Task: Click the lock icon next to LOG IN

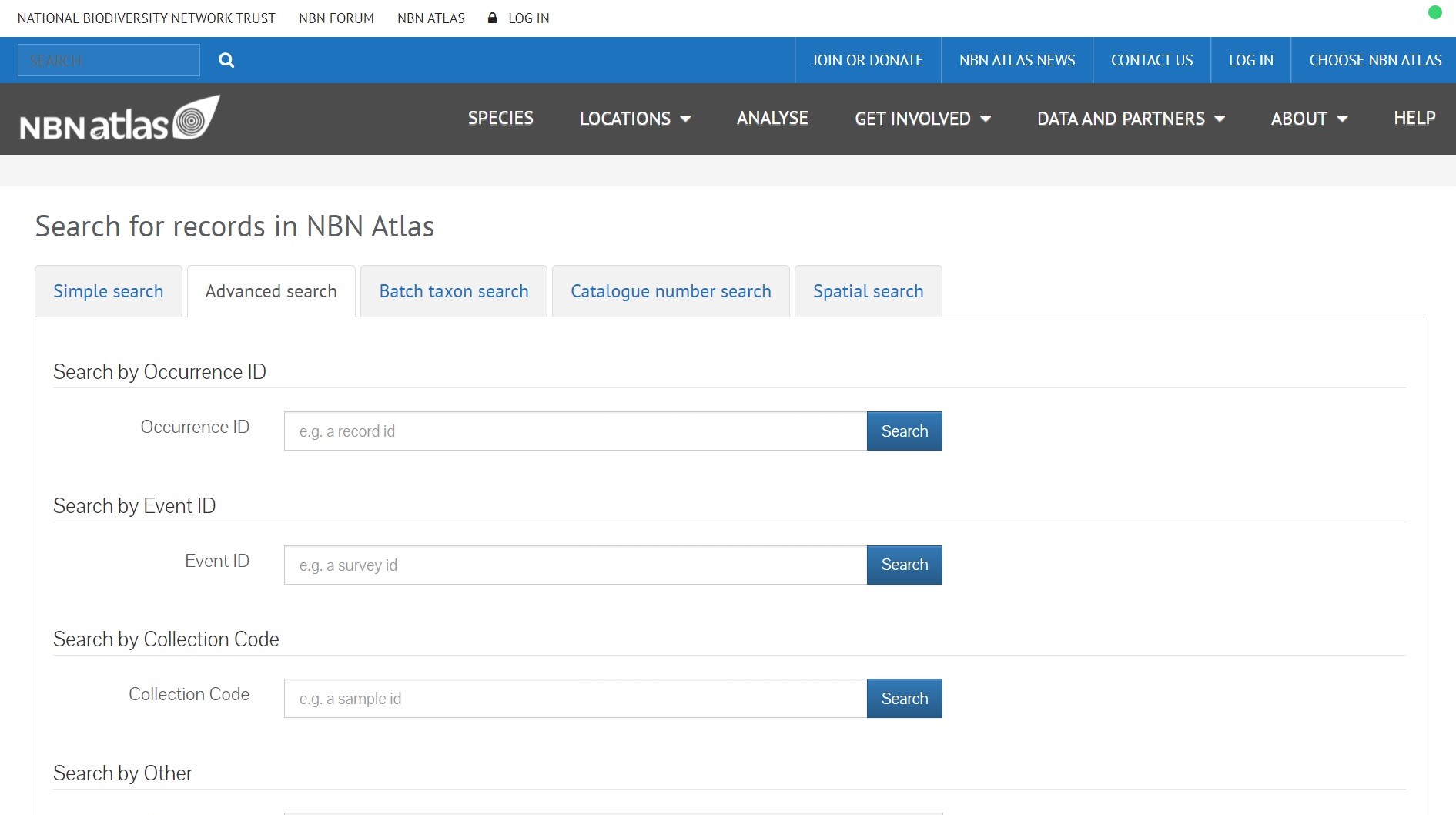Action: click(491, 18)
